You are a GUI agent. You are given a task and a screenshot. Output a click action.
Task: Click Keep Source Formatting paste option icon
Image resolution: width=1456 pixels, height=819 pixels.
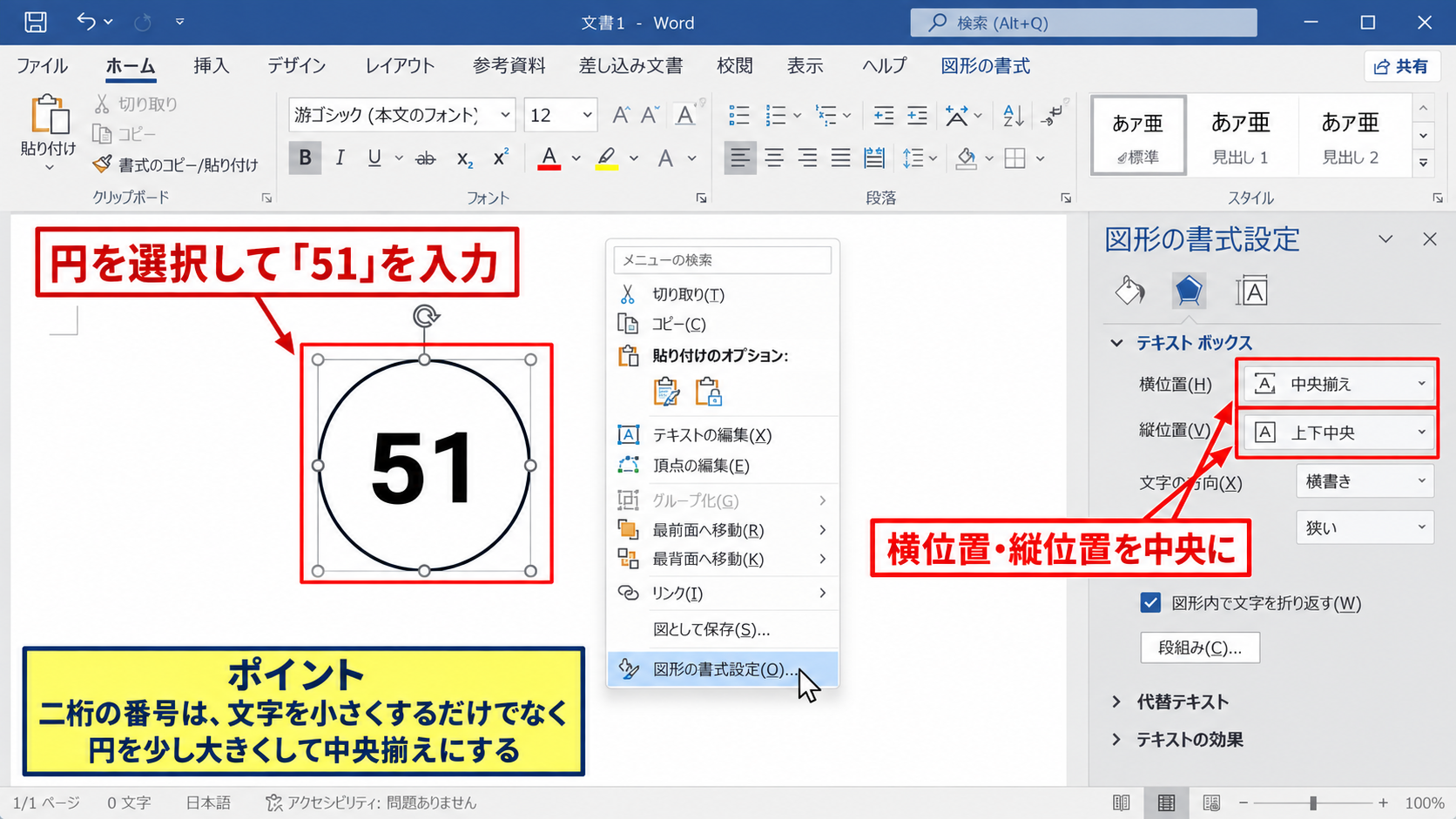click(666, 392)
